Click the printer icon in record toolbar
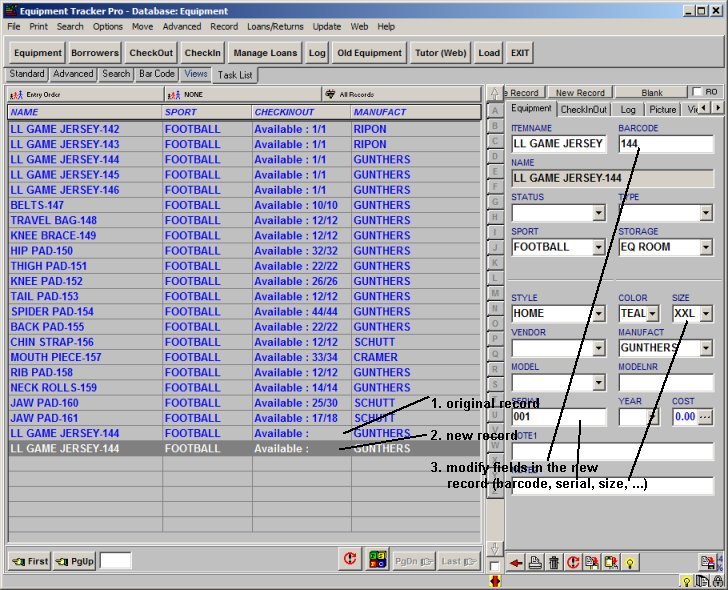This screenshot has height=590, width=728. point(536,563)
